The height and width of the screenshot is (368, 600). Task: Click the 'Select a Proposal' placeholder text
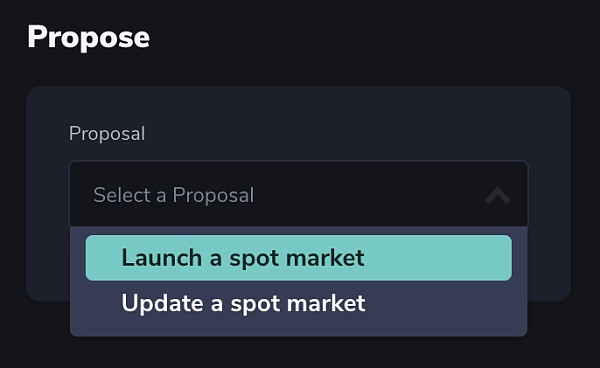click(174, 195)
